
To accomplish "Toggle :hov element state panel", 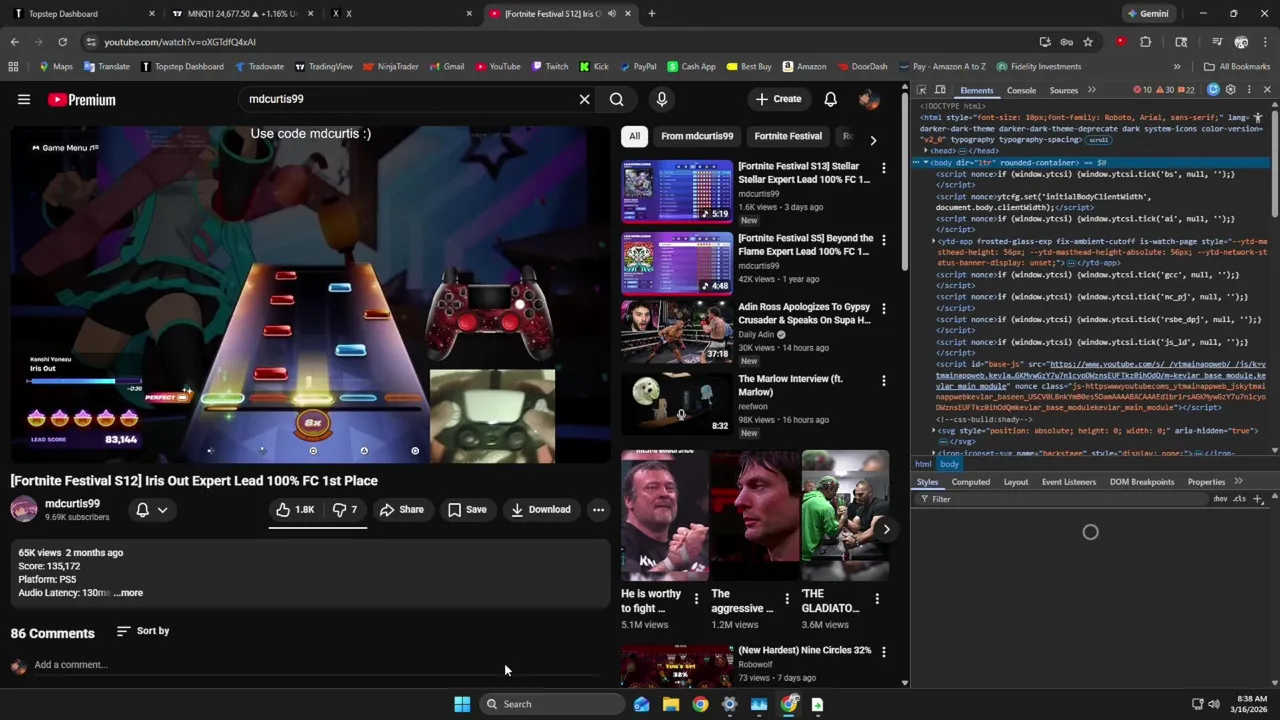I will pos(1220,499).
